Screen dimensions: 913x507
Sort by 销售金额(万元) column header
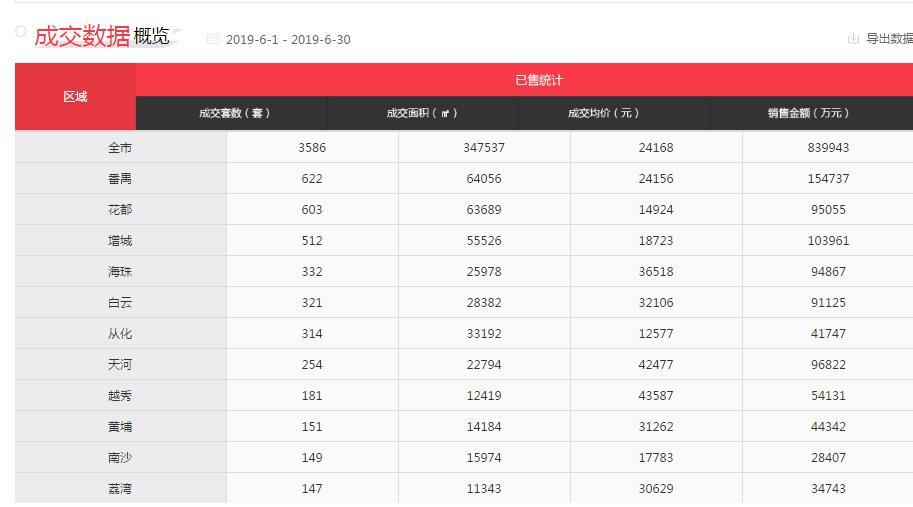pyautogui.click(x=808, y=113)
